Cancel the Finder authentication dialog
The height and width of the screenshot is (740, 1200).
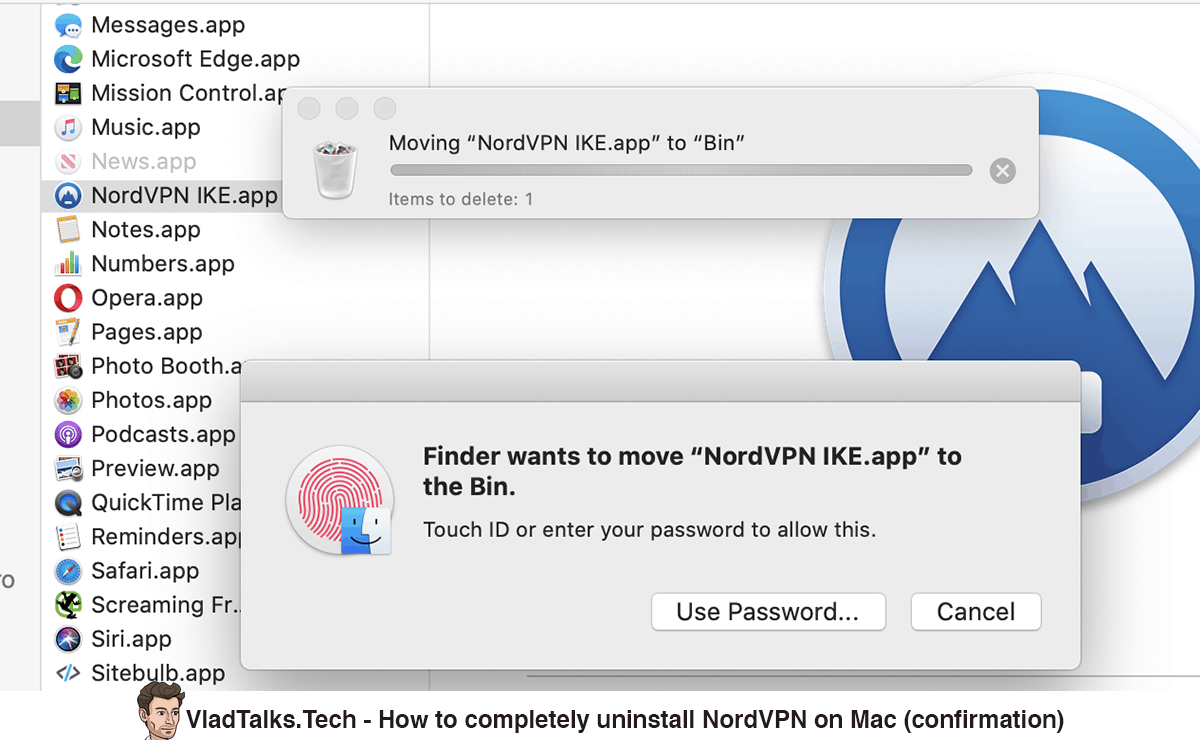pyautogui.click(x=976, y=612)
